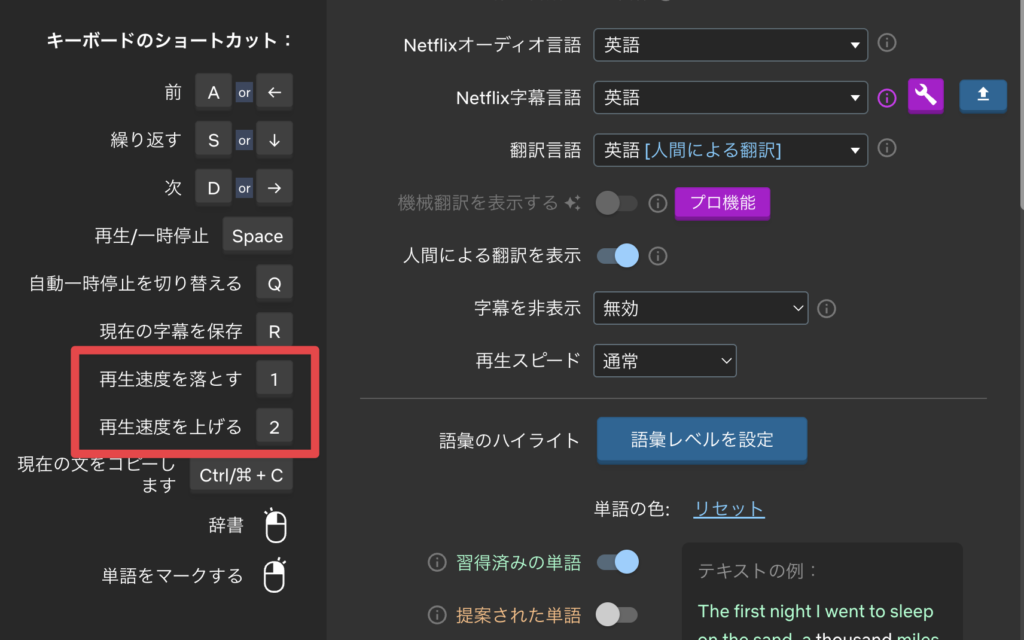The width and height of the screenshot is (1024, 640).
Task: Click the リセット link for 単語の色
Action: (729, 508)
